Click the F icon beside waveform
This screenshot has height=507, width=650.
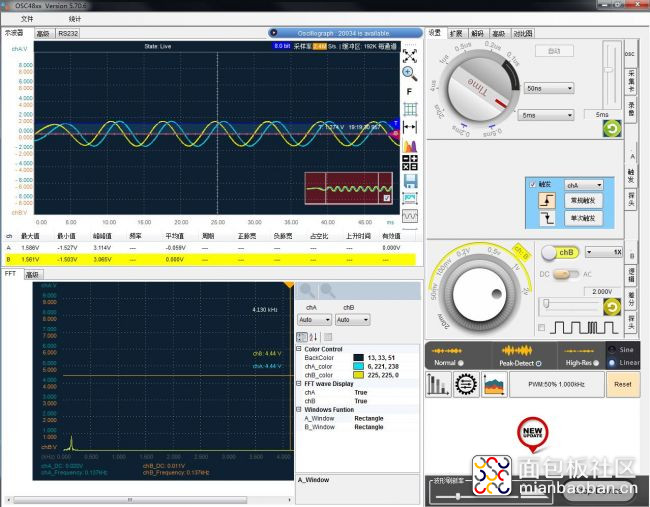click(409, 92)
